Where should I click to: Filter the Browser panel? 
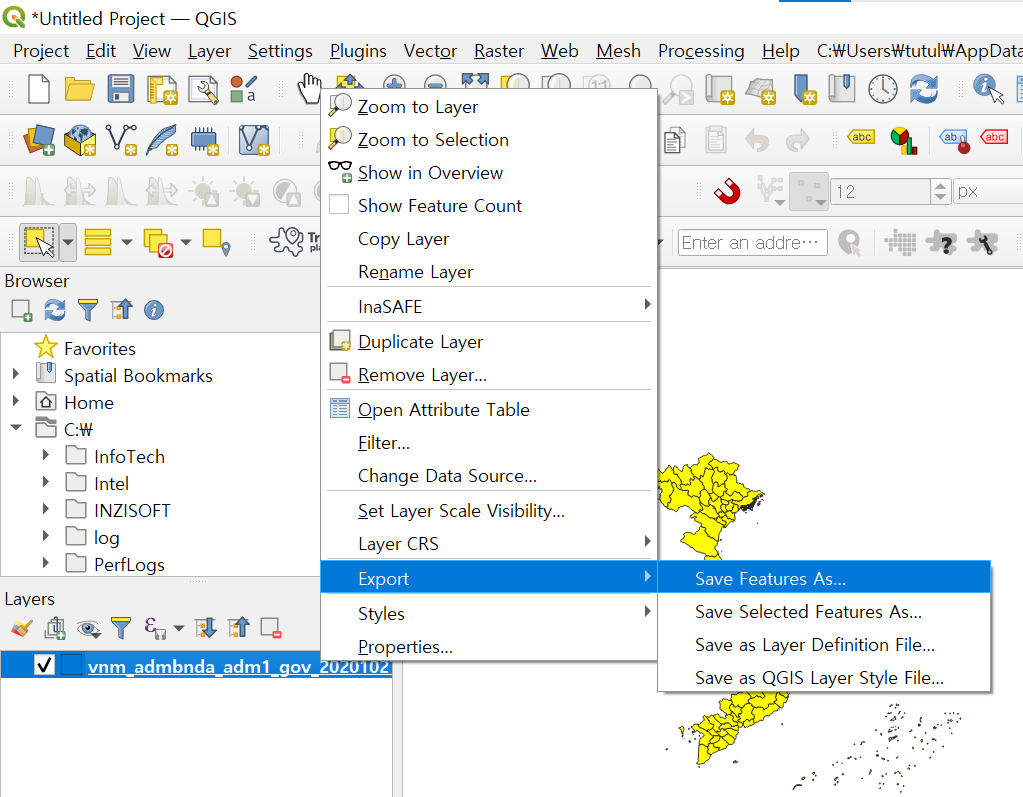click(x=87, y=310)
